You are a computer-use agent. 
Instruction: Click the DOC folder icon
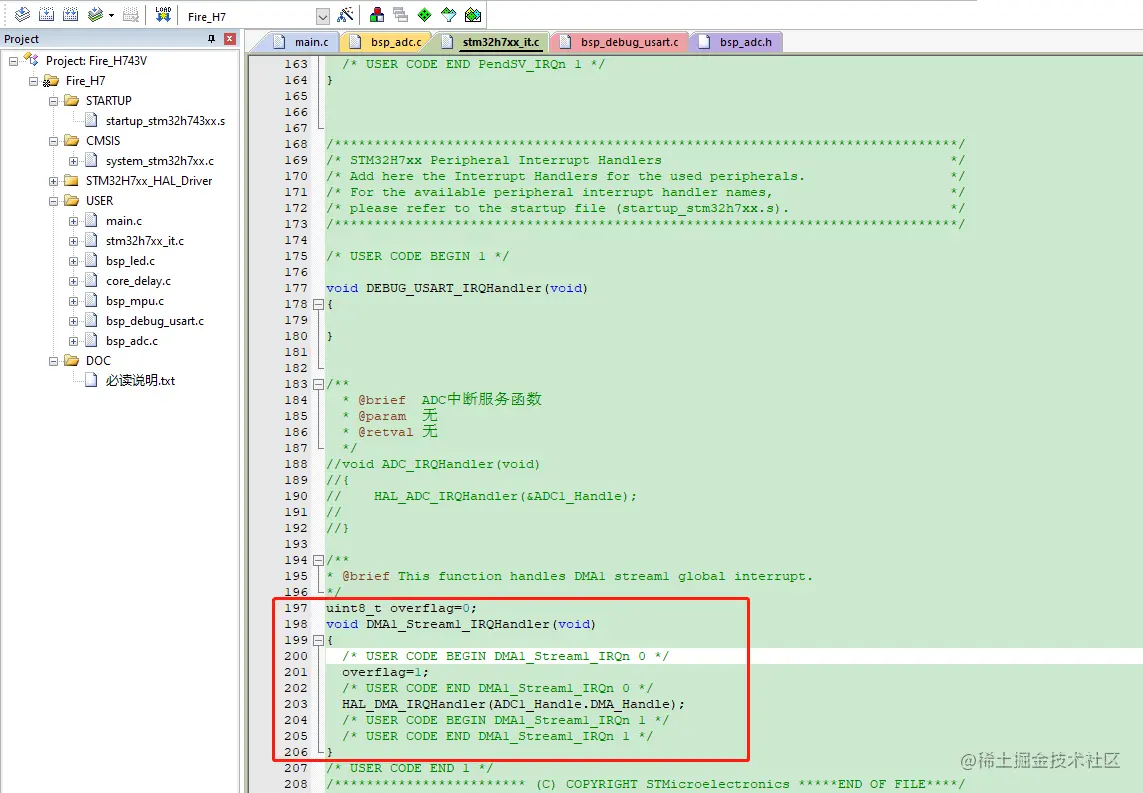pos(71,361)
